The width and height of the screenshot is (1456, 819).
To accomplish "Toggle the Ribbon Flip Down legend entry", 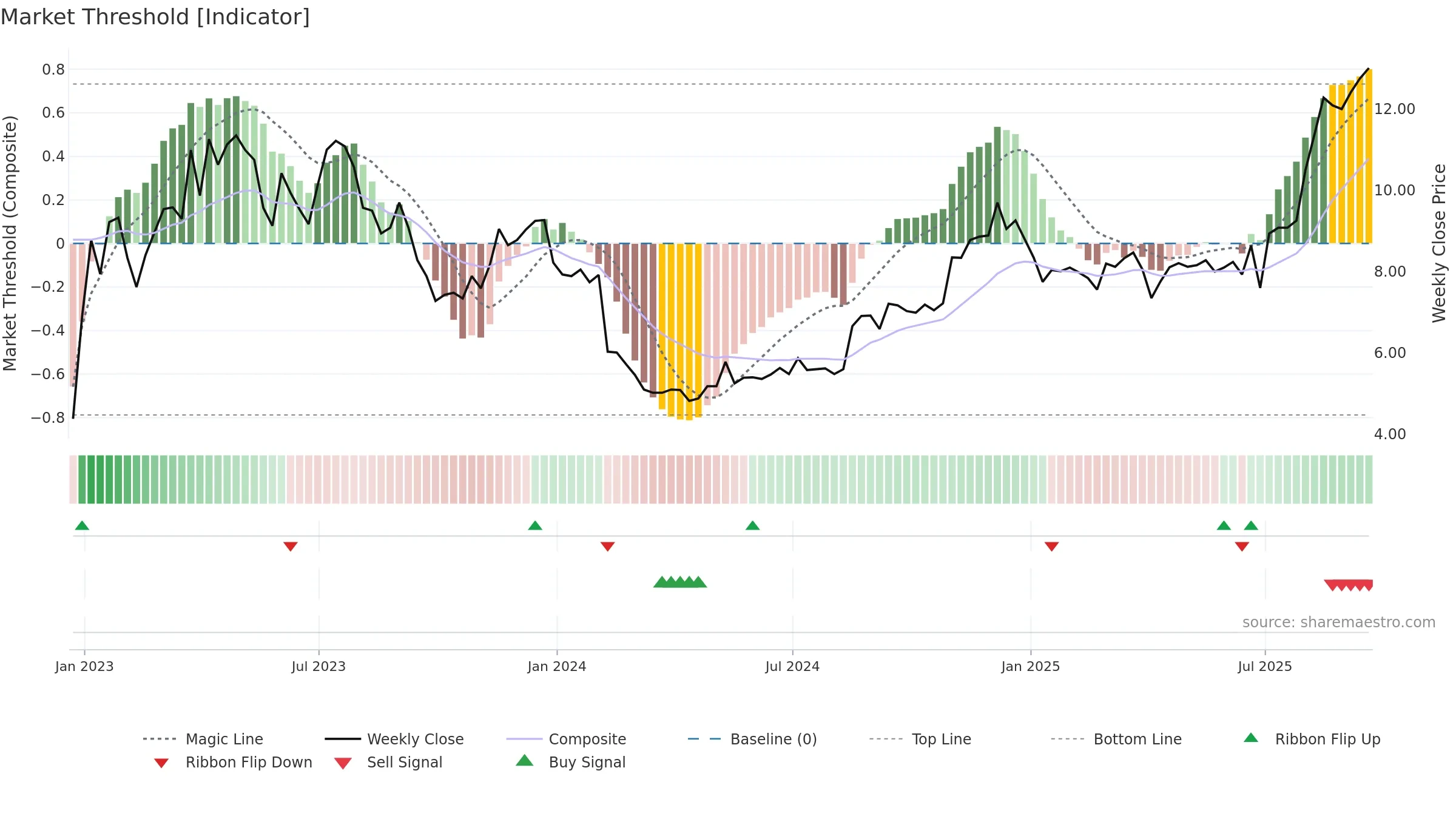I will tap(233, 762).
